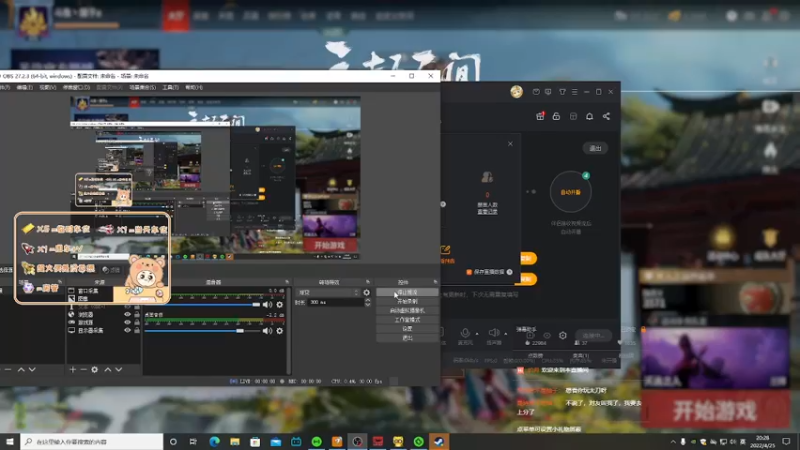Open gift box icon in streaming app

tap(540, 116)
